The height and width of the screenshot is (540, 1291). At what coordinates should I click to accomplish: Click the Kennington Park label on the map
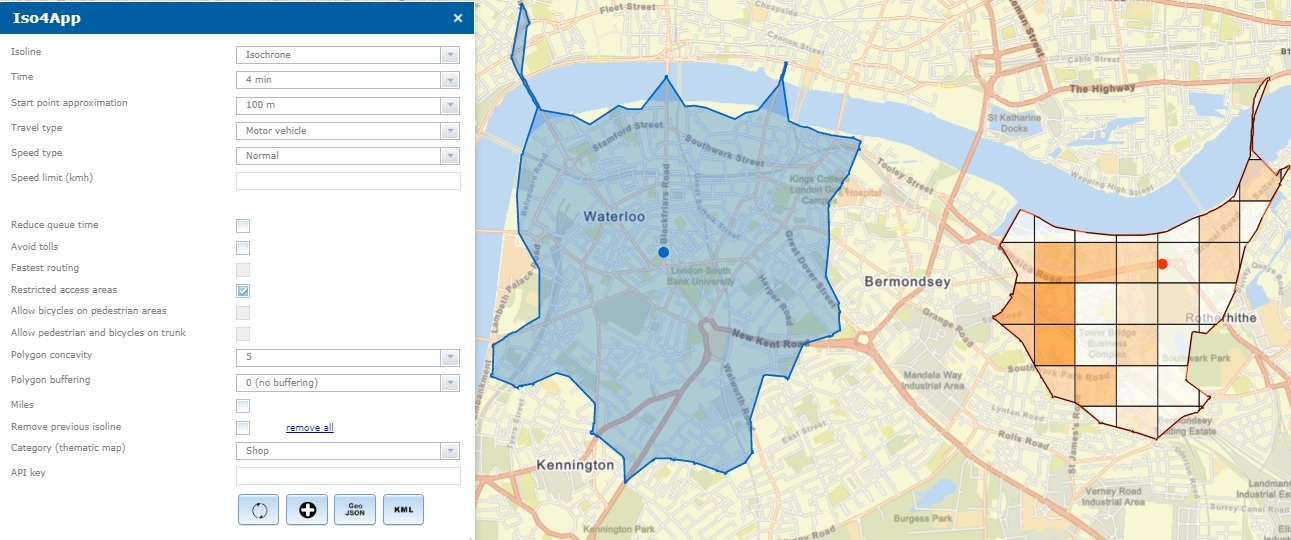click(619, 529)
